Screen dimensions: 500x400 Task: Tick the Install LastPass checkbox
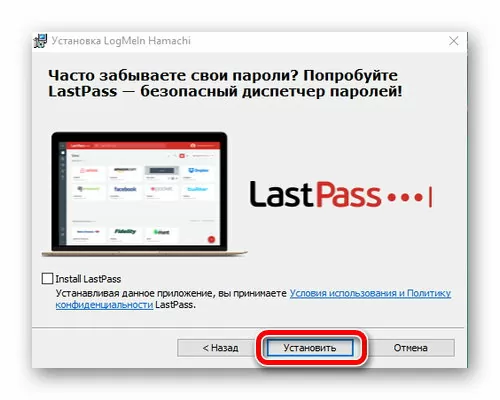coord(47,278)
